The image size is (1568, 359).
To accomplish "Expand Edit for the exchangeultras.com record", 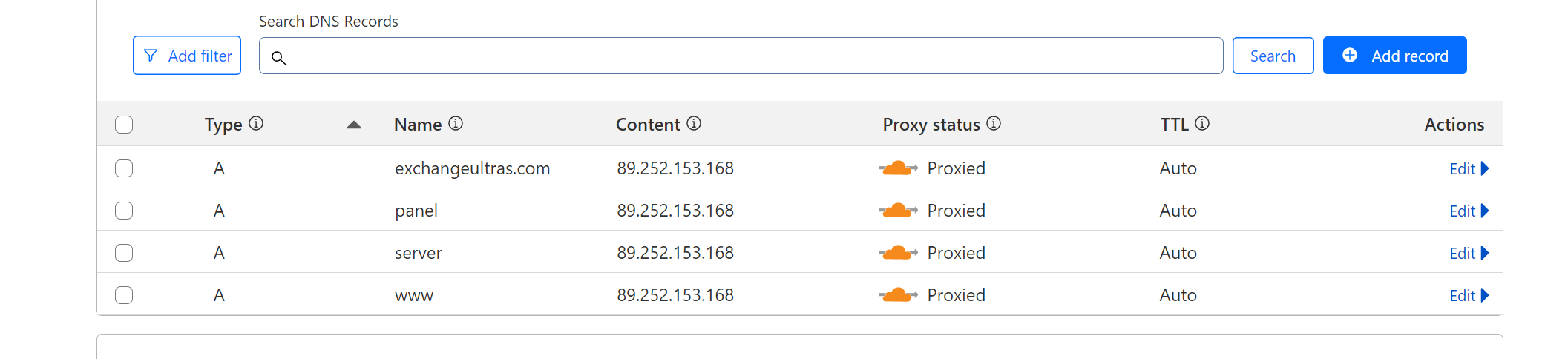I will 1469,168.
